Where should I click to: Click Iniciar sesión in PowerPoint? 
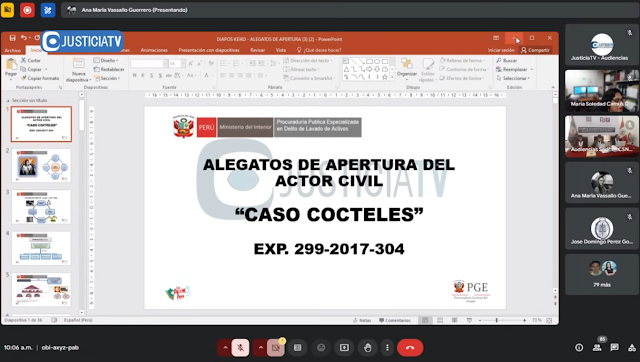click(x=501, y=50)
